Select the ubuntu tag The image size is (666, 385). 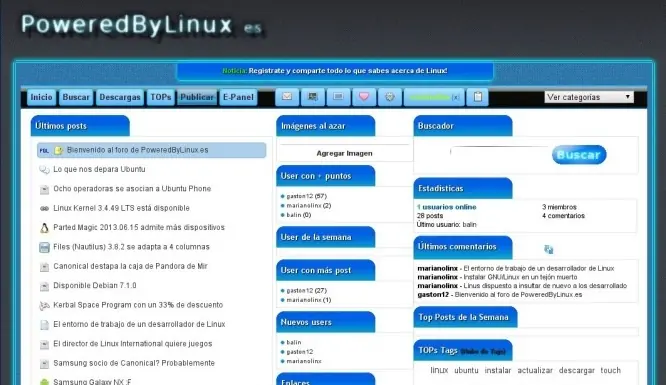tap(466, 371)
